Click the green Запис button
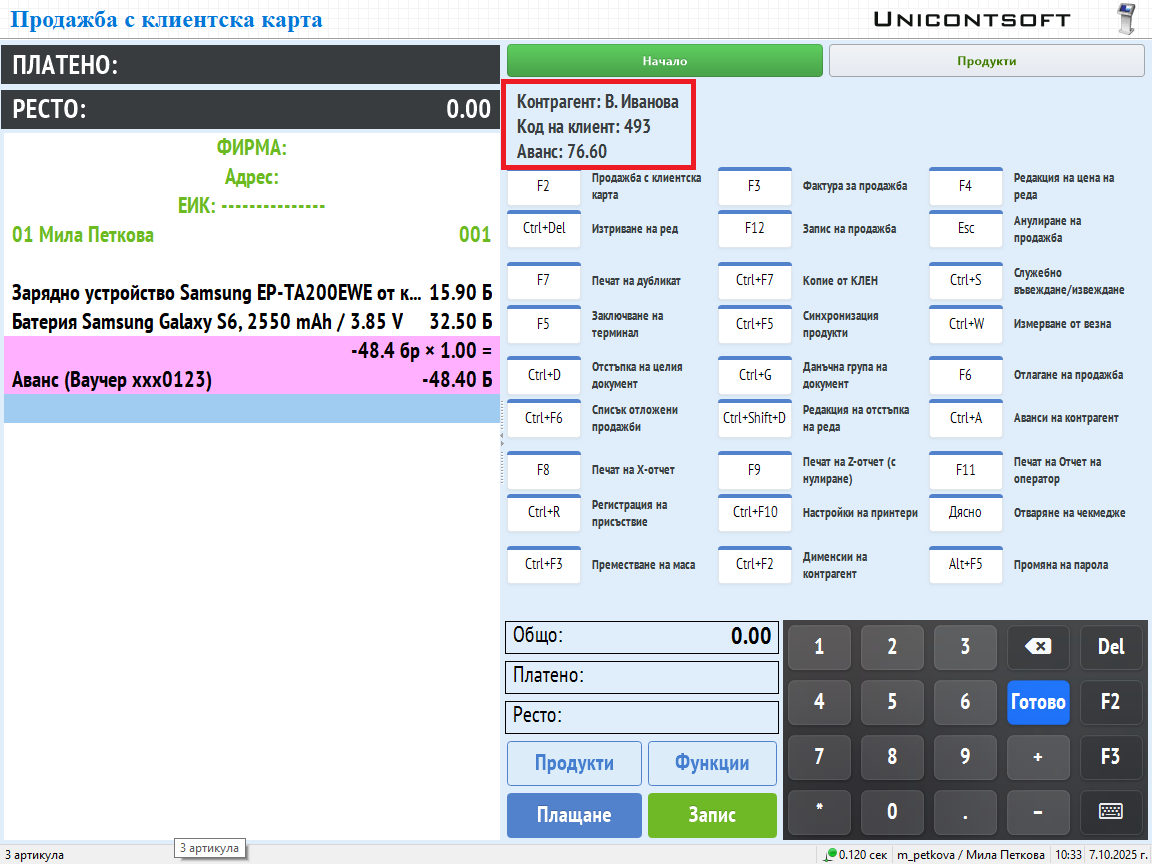The image size is (1152, 864). click(x=712, y=815)
